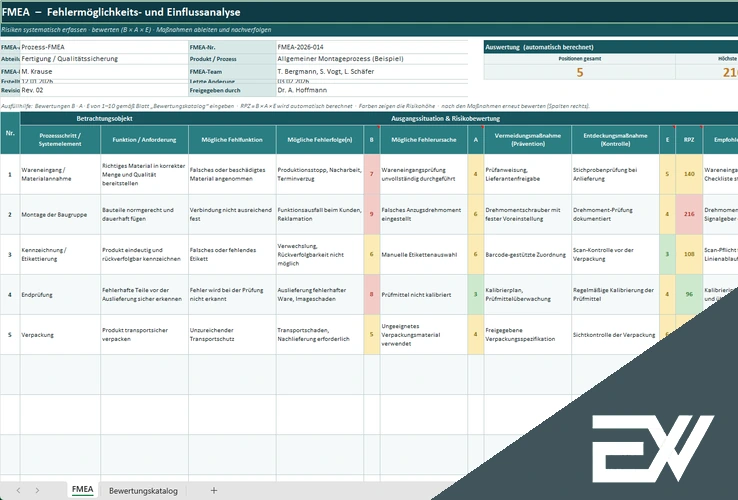Image resolution: width=738 pixels, height=500 pixels.
Task: Select 'Manuelle Etikettenauswahl' cause cell
Action: [x=424, y=255]
